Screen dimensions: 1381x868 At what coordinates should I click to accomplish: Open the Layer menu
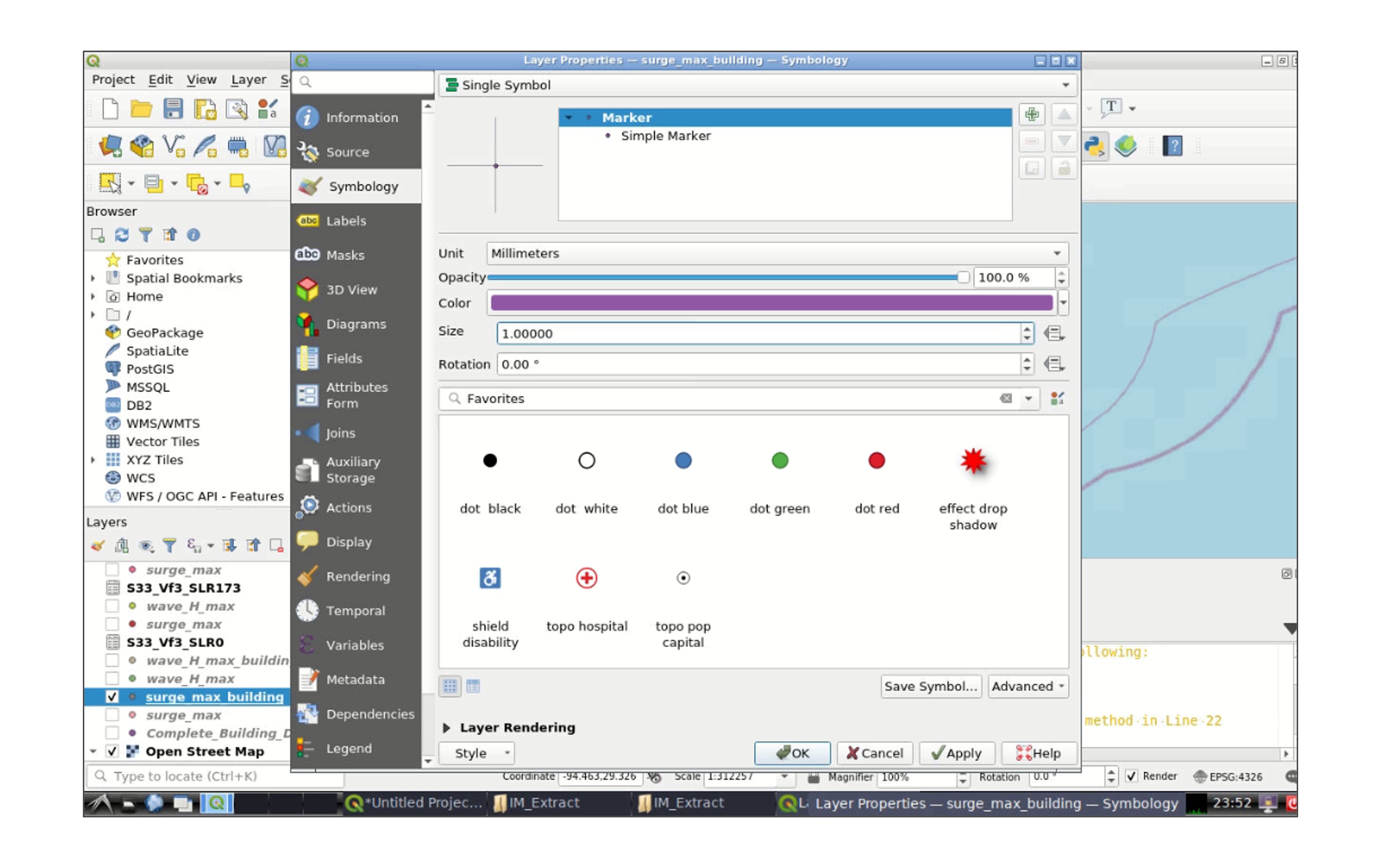[248, 80]
